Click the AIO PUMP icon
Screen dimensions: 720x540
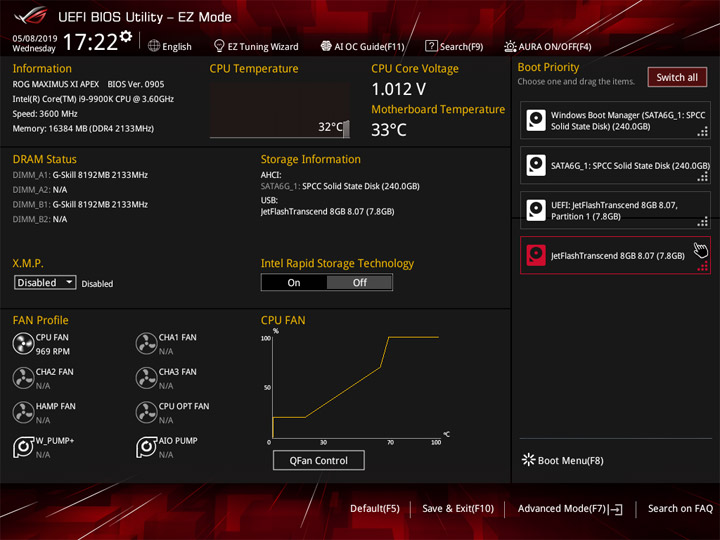[x=146, y=447]
